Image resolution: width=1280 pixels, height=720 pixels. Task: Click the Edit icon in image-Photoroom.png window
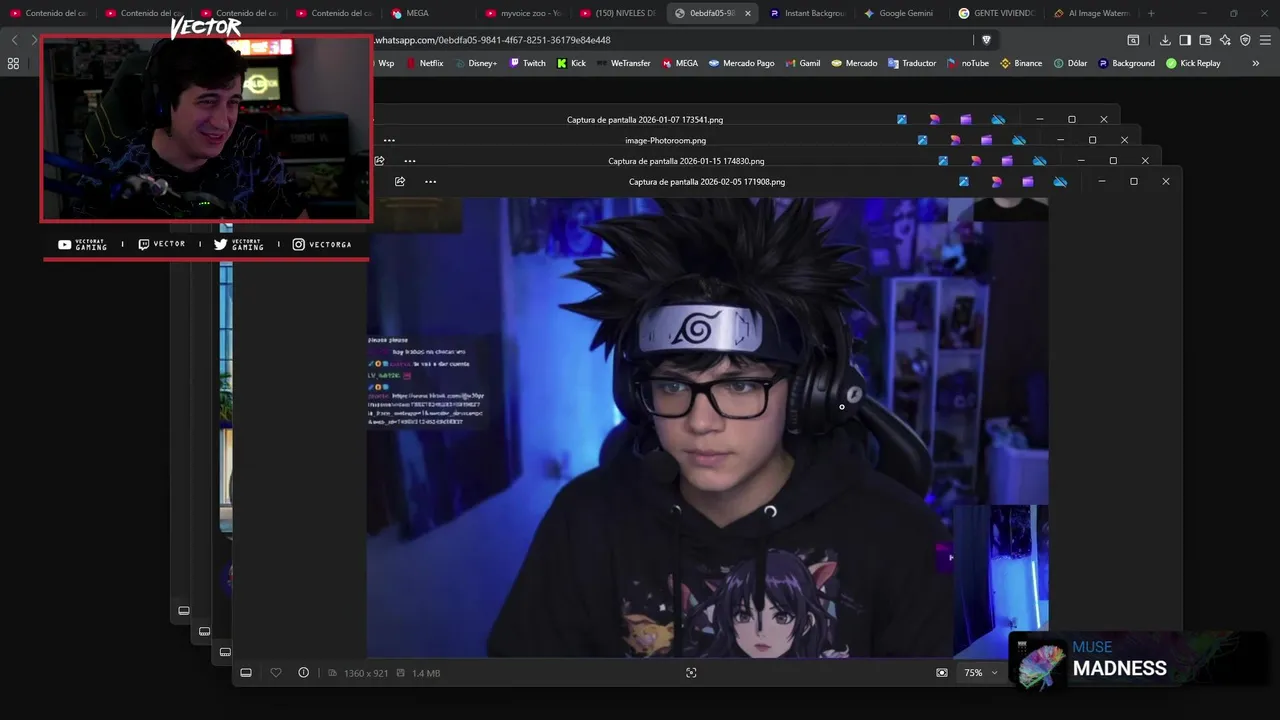923,141
